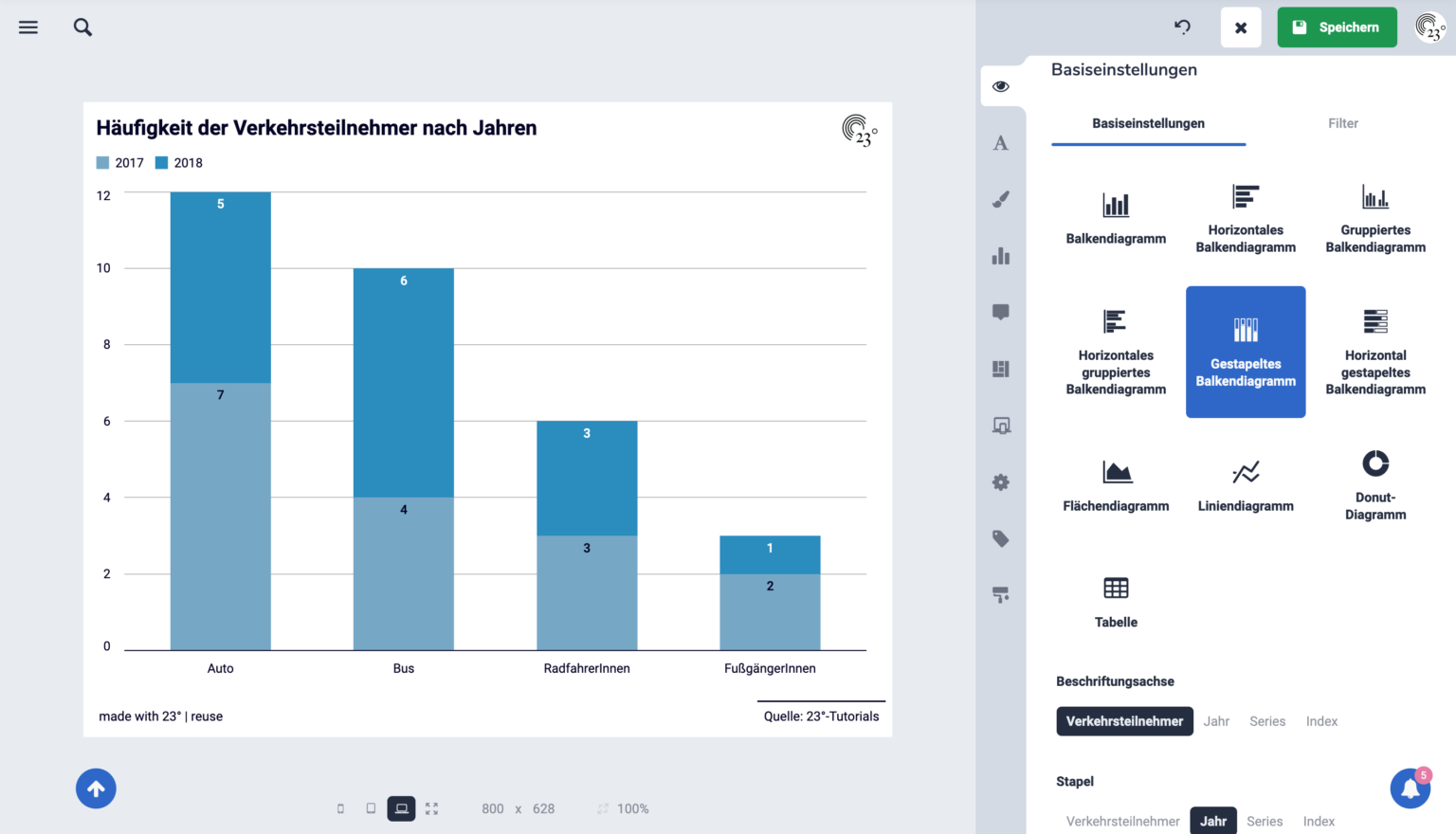Select Series for the Stapel option
Screen dimensions: 1456x834
click(x=1265, y=822)
